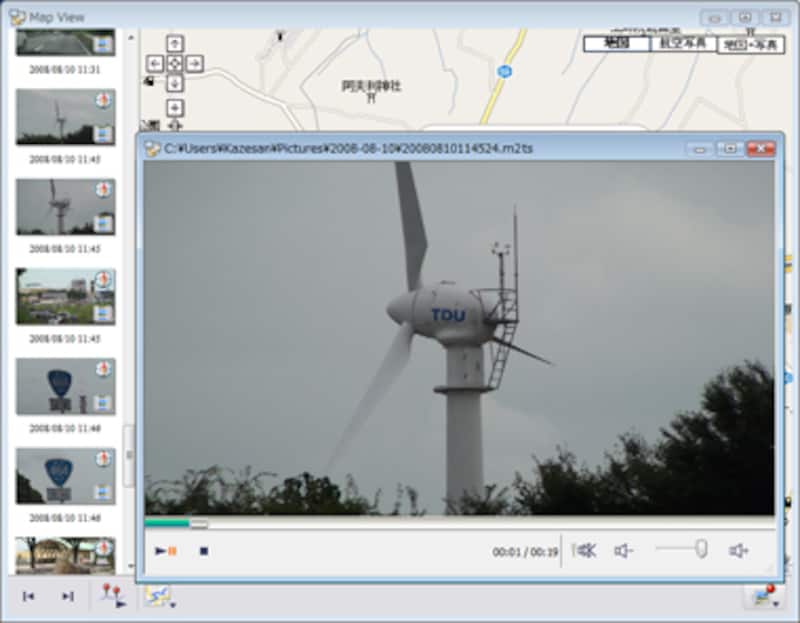This screenshot has width=800, height=623.
Task: Jump to last item in thumbnail list
Action: point(67,596)
